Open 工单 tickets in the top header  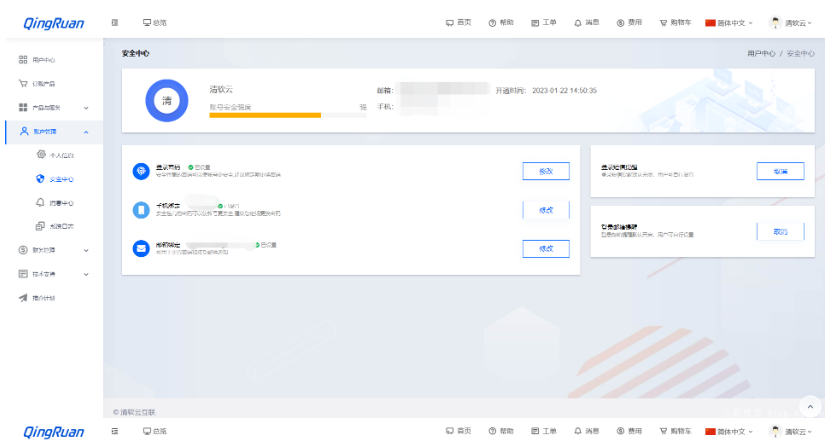click(x=543, y=23)
